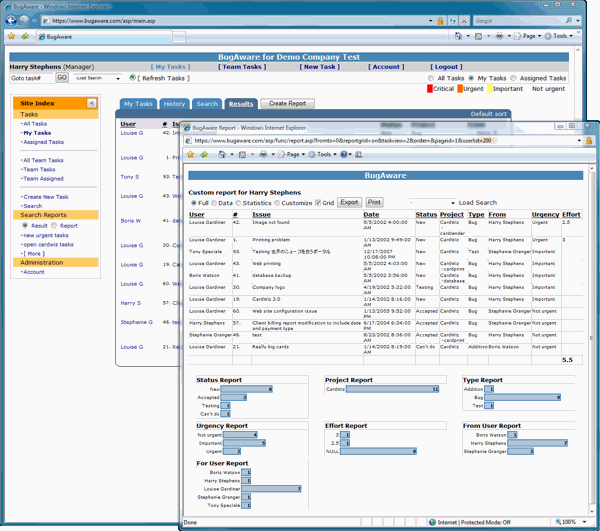600x531 pixels.
Task: Click the feeds icon in main browser toolbar
Action: (x=479, y=36)
